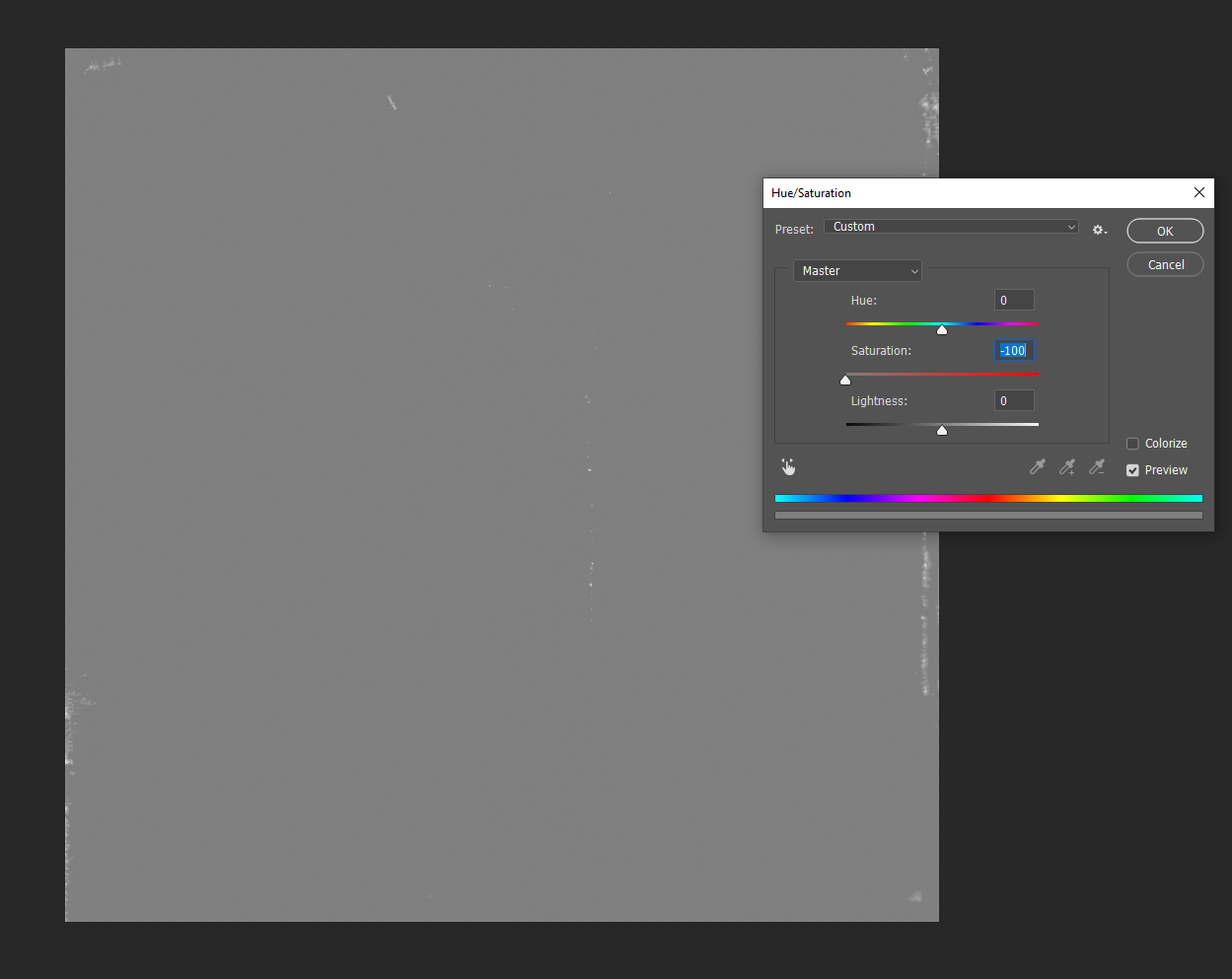Click the Hue value field showing 0
Screen dimensions: 1232x979
(1014, 300)
